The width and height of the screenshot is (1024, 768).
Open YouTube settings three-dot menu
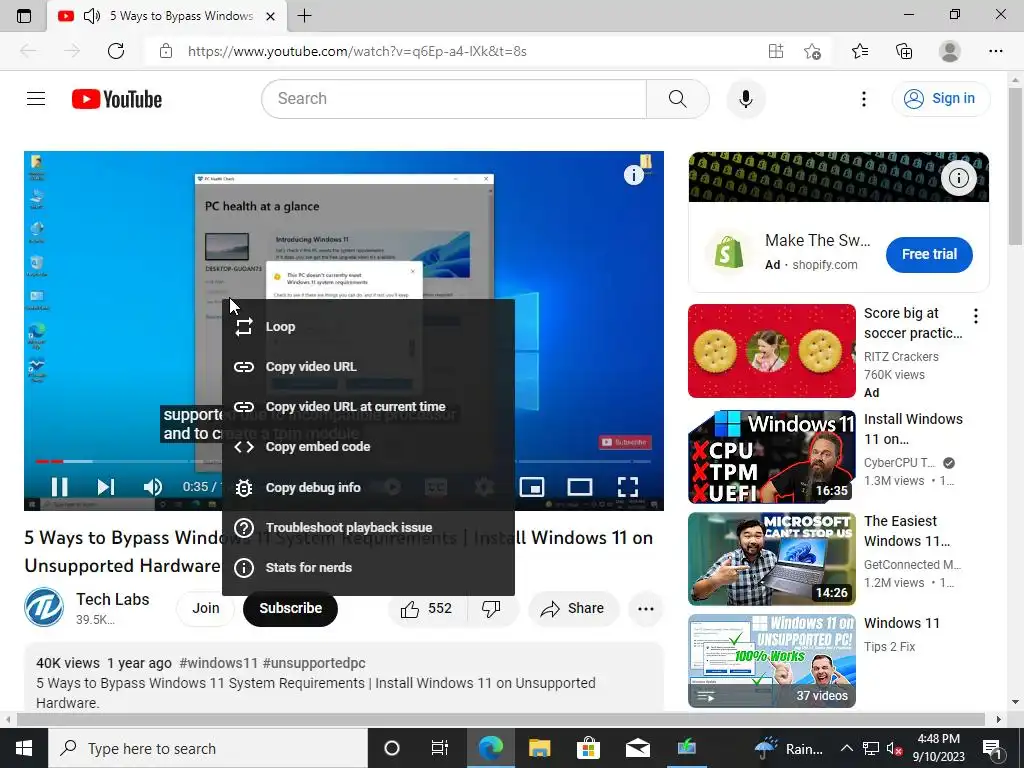click(x=863, y=99)
